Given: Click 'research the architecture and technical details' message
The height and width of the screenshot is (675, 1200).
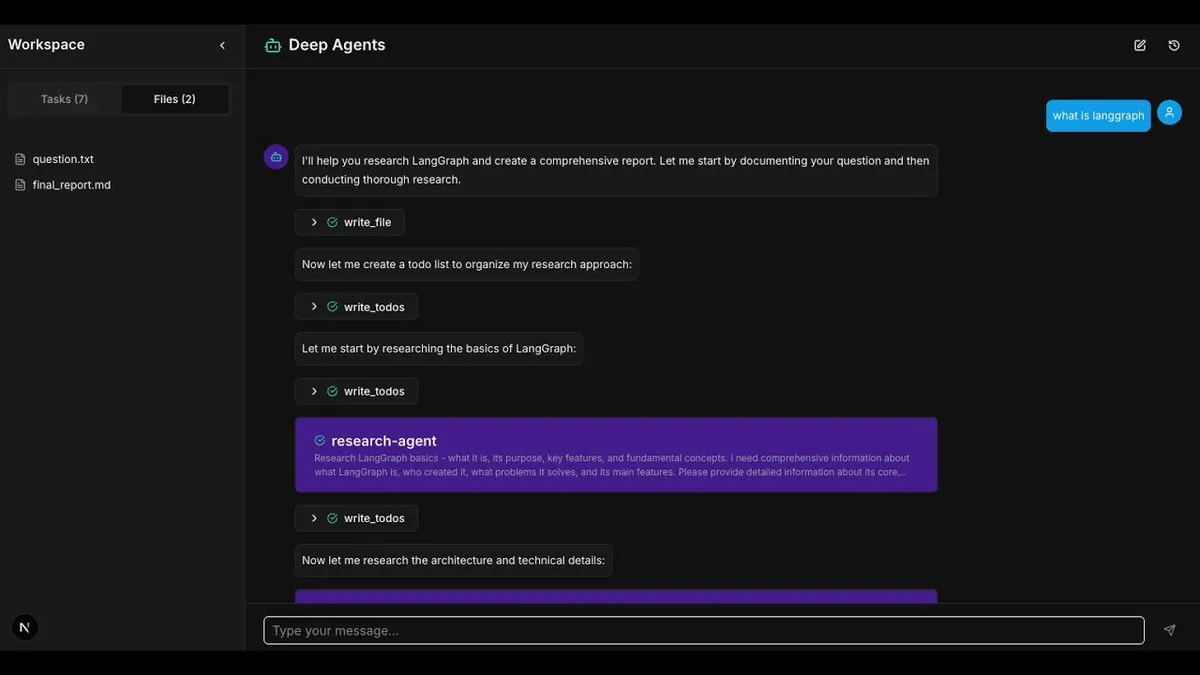Looking at the screenshot, I should [x=454, y=560].
